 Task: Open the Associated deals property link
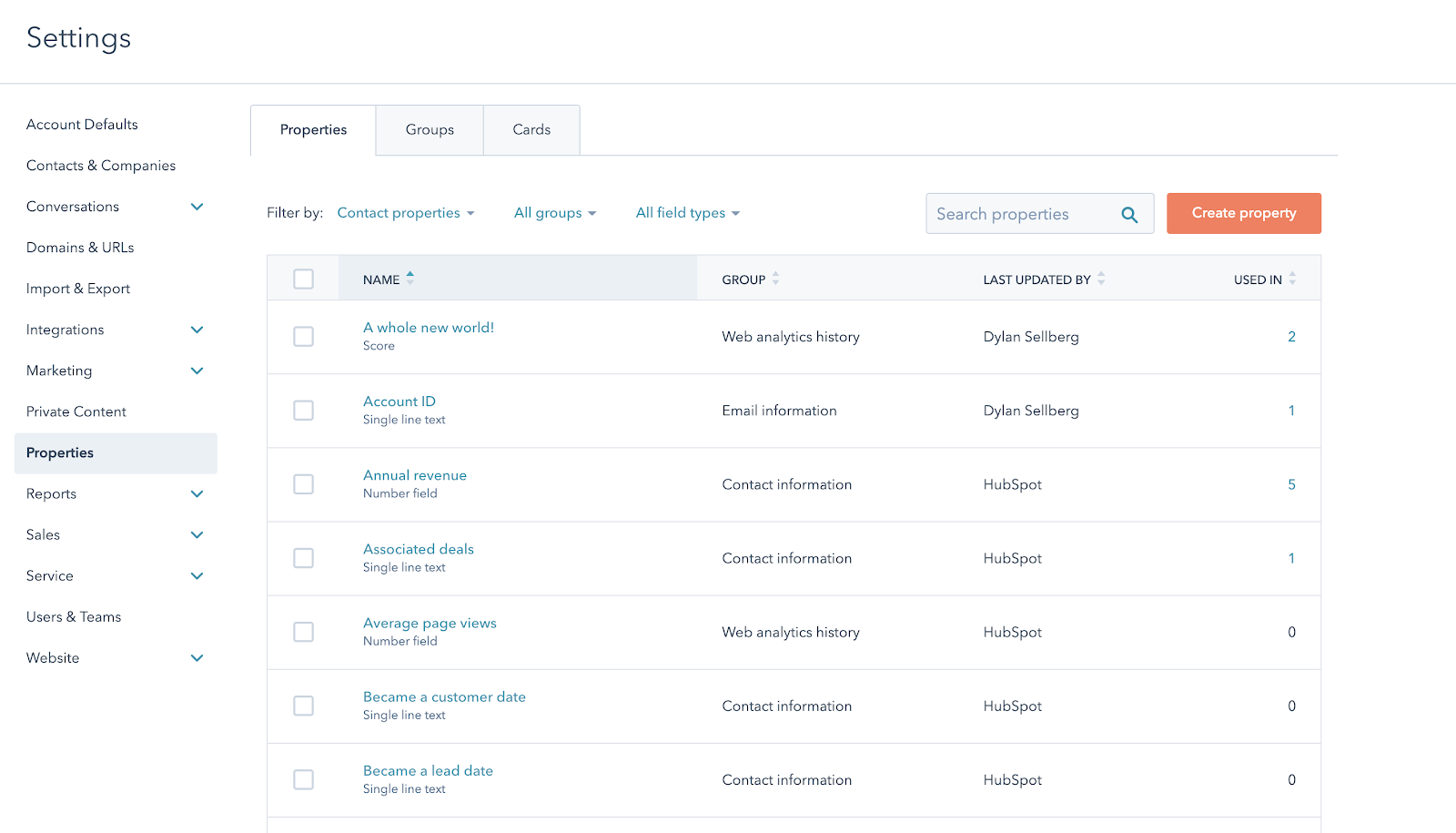tap(418, 549)
